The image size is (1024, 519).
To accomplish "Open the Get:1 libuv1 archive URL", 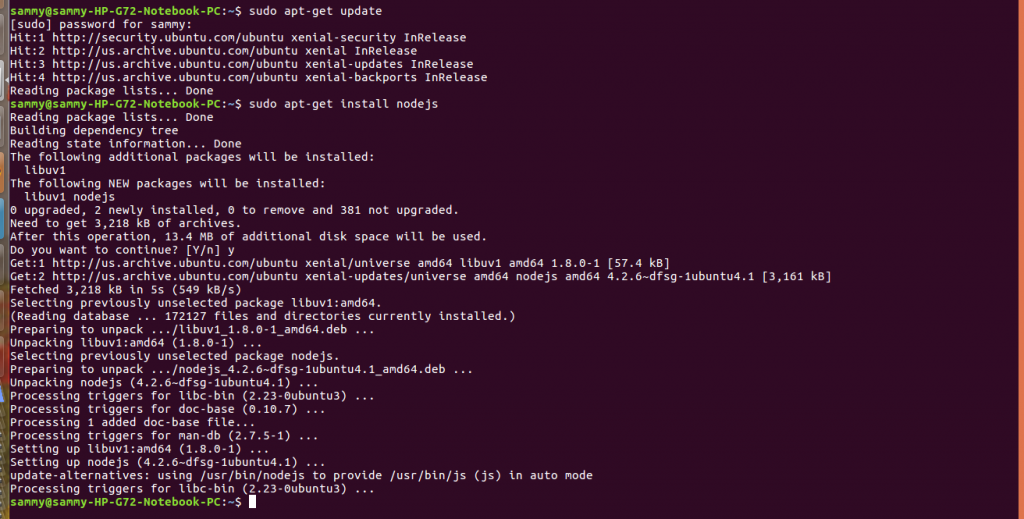I will (175, 263).
